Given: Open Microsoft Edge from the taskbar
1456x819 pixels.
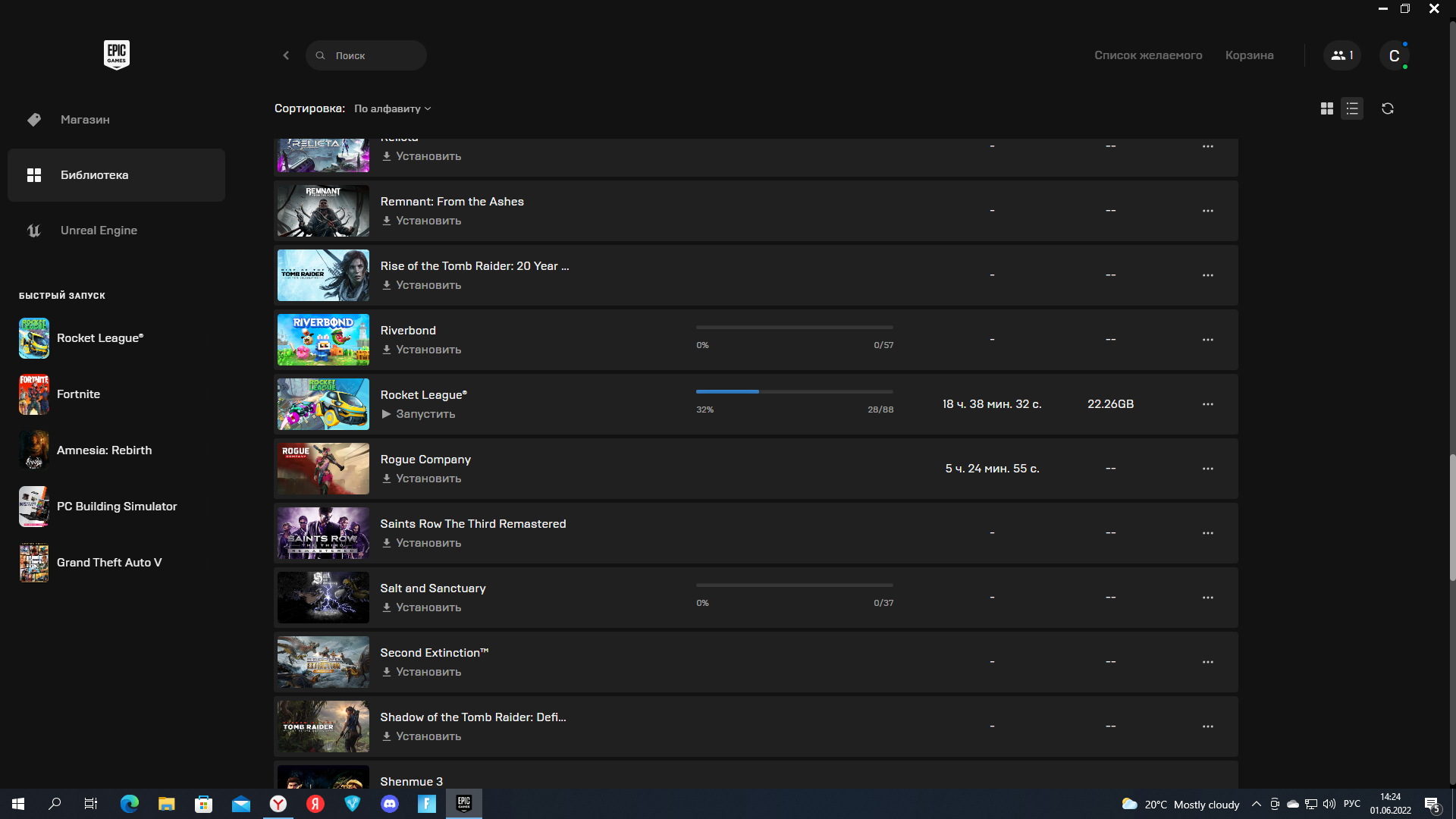Looking at the screenshot, I should click(x=130, y=804).
